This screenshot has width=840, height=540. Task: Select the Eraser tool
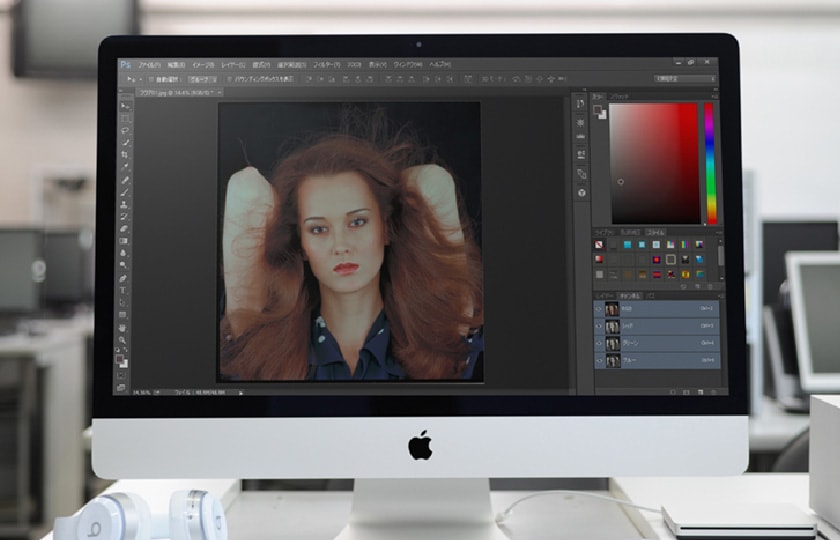click(x=125, y=229)
